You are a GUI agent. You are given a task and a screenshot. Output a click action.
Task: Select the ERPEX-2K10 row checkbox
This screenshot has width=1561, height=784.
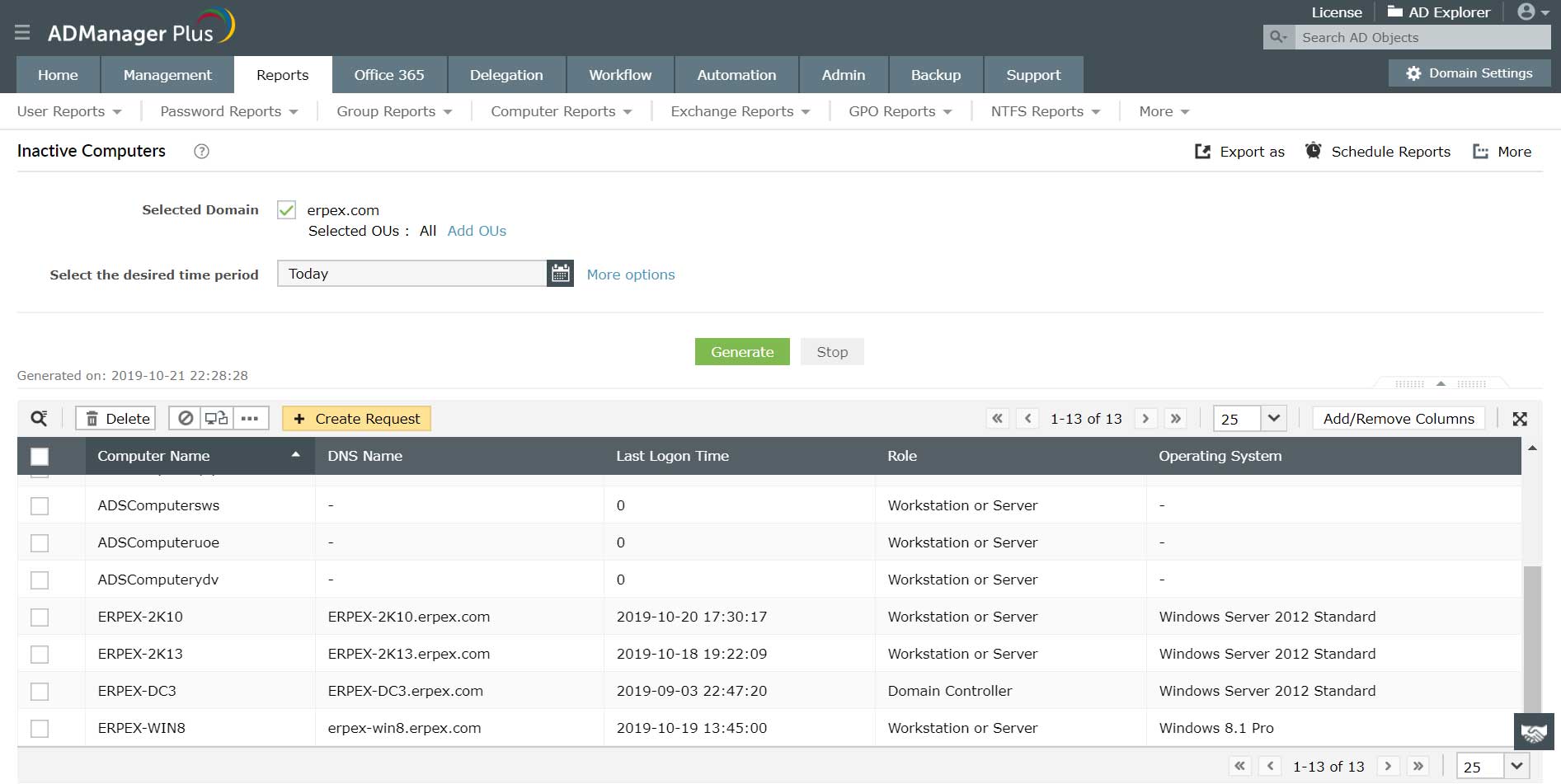[40, 617]
